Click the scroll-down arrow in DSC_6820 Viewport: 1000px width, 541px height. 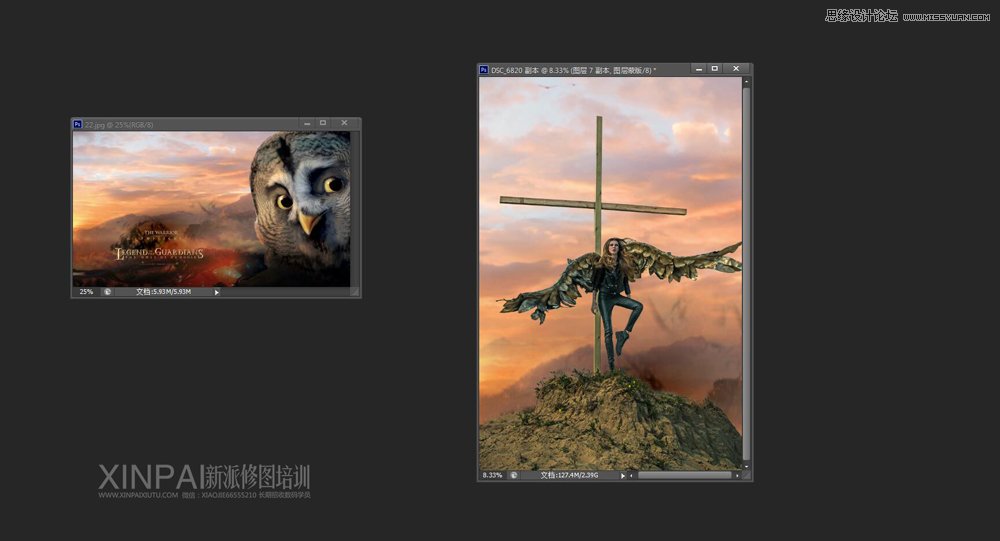pos(746,466)
